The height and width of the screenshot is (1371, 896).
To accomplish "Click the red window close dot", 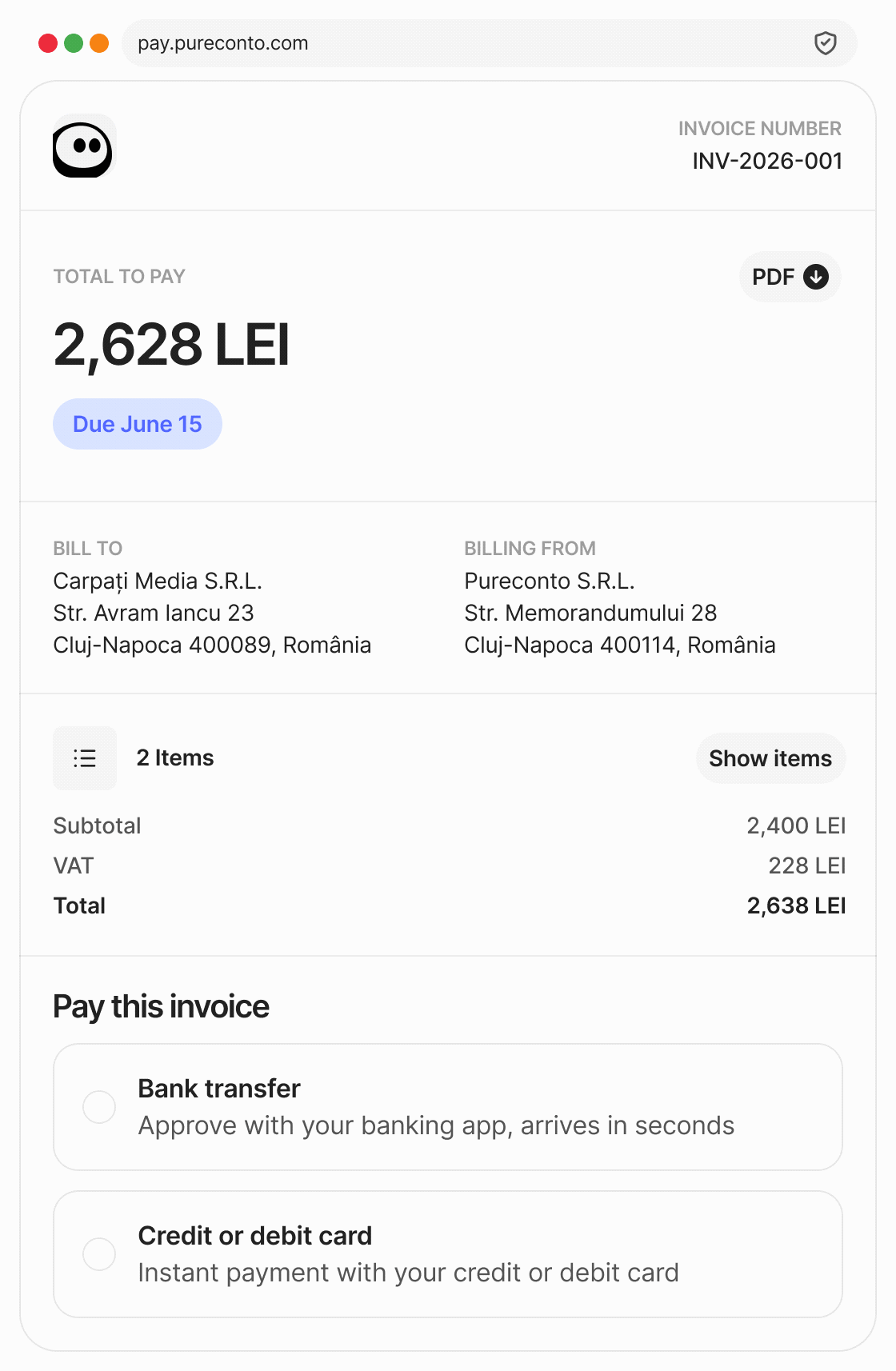I will pos(48,43).
